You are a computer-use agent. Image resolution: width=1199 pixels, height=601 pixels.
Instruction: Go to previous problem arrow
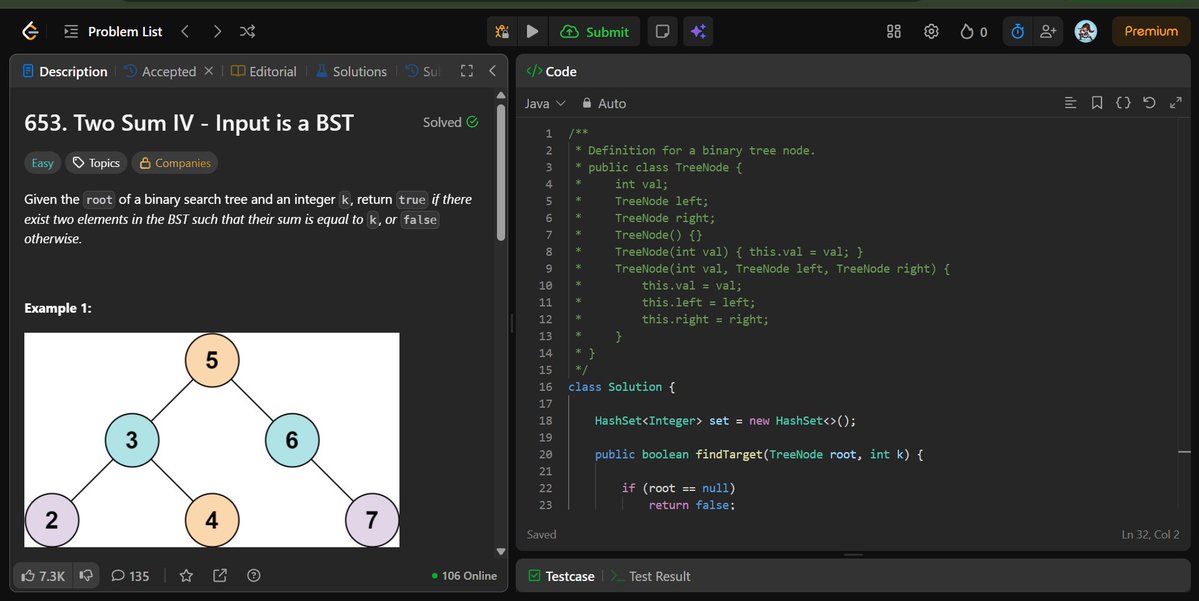(x=185, y=31)
